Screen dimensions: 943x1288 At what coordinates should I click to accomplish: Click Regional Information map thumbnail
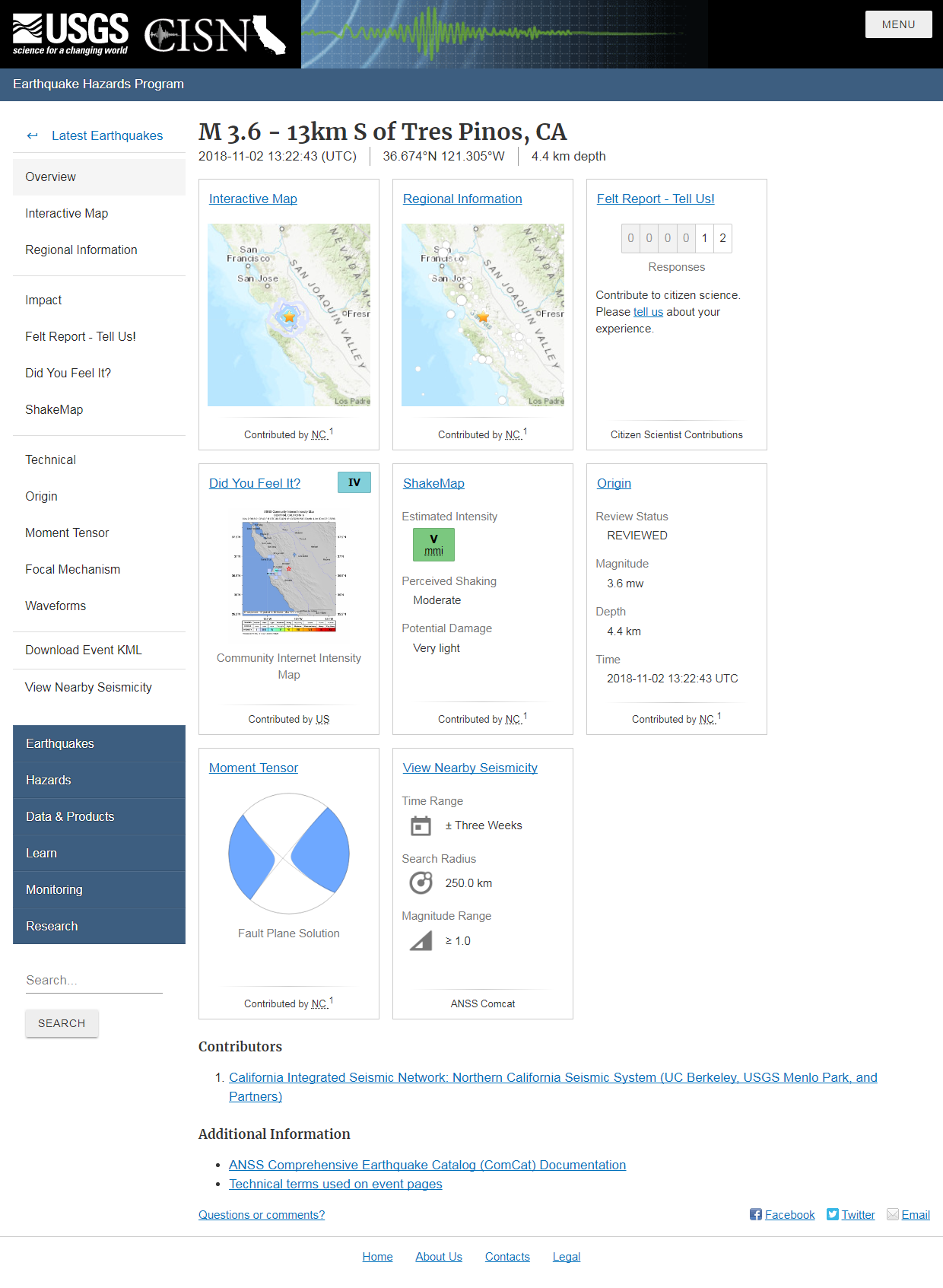(483, 315)
